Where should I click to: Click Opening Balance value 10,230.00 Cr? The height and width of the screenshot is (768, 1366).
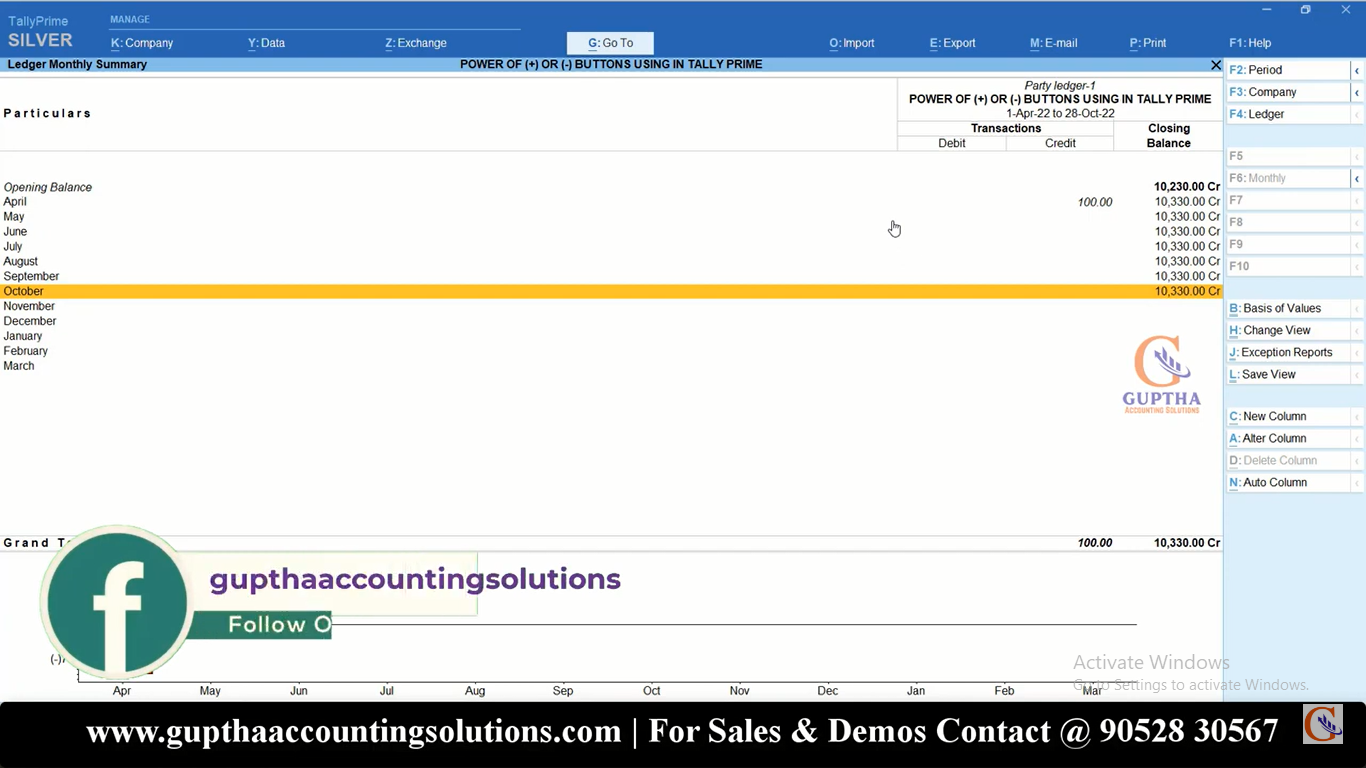point(1187,187)
